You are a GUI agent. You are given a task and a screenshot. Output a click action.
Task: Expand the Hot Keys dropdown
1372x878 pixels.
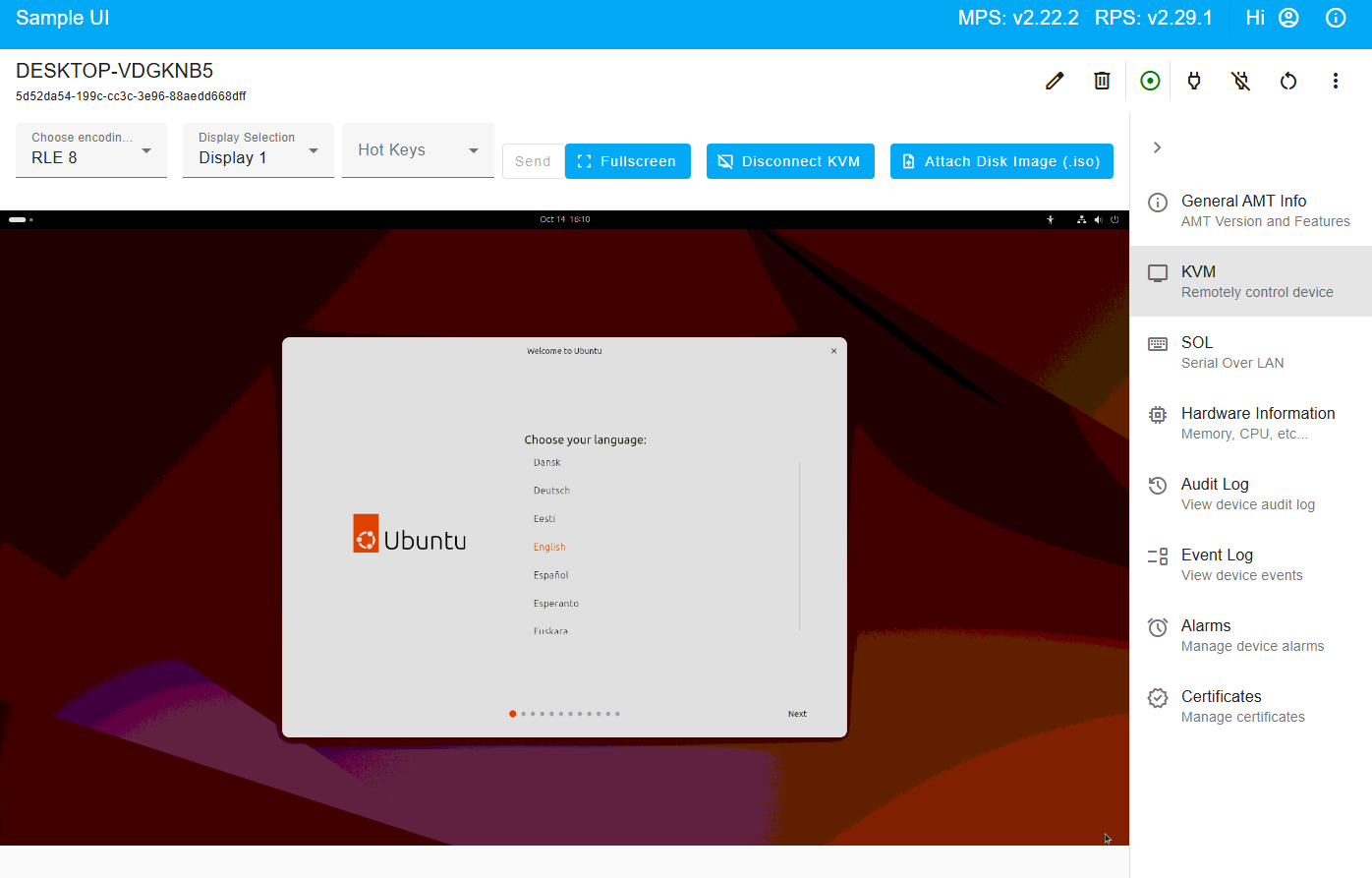coord(418,149)
